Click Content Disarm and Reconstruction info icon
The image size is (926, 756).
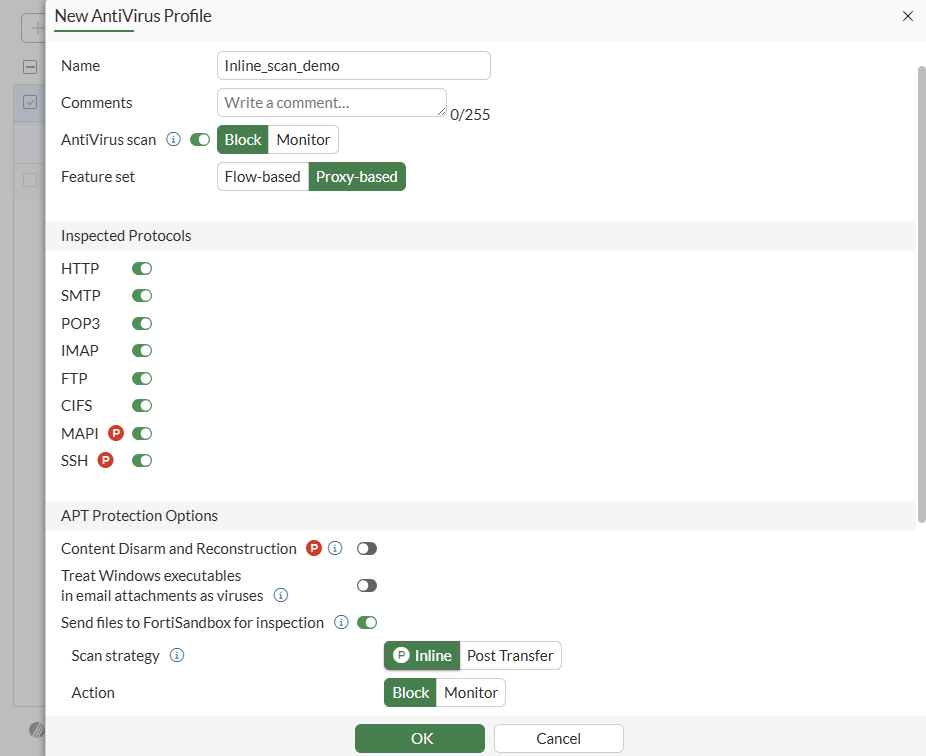point(336,548)
